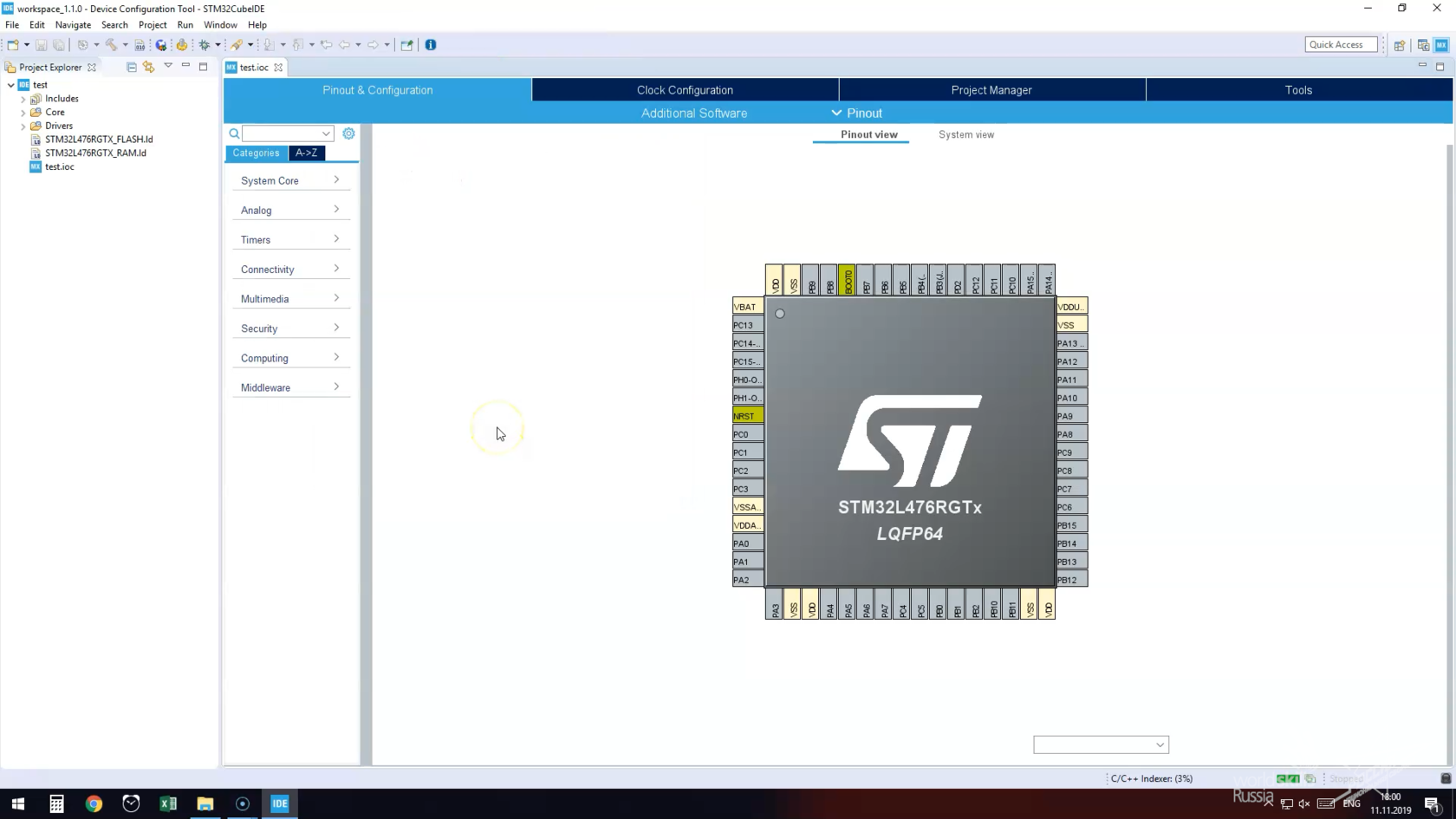Screen dimensions: 1456x819
Task: Switch to the Clock Configuration tab
Action: pyautogui.click(x=685, y=90)
